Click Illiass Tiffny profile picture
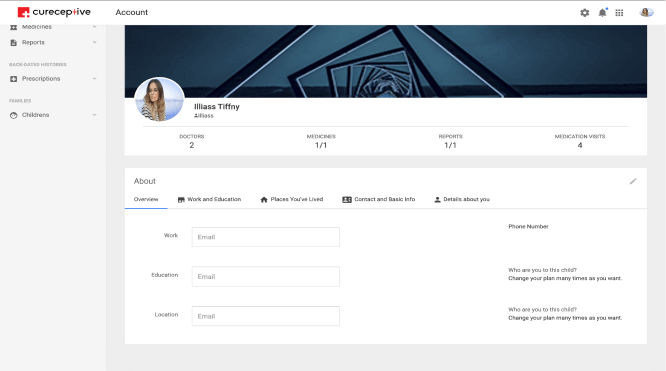The height and width of the screenshot is (371, 666). tap(159, 100)
